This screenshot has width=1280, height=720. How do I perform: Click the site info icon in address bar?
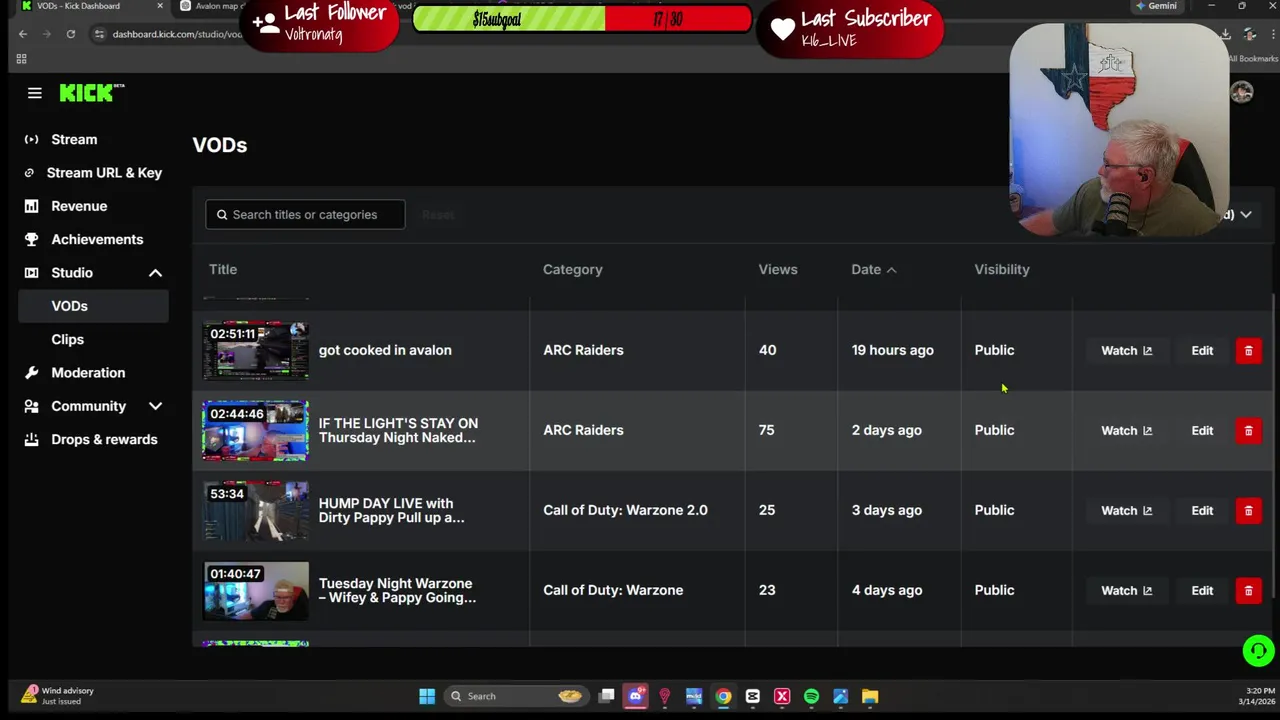pyautogui.click(x=99, y=34)
